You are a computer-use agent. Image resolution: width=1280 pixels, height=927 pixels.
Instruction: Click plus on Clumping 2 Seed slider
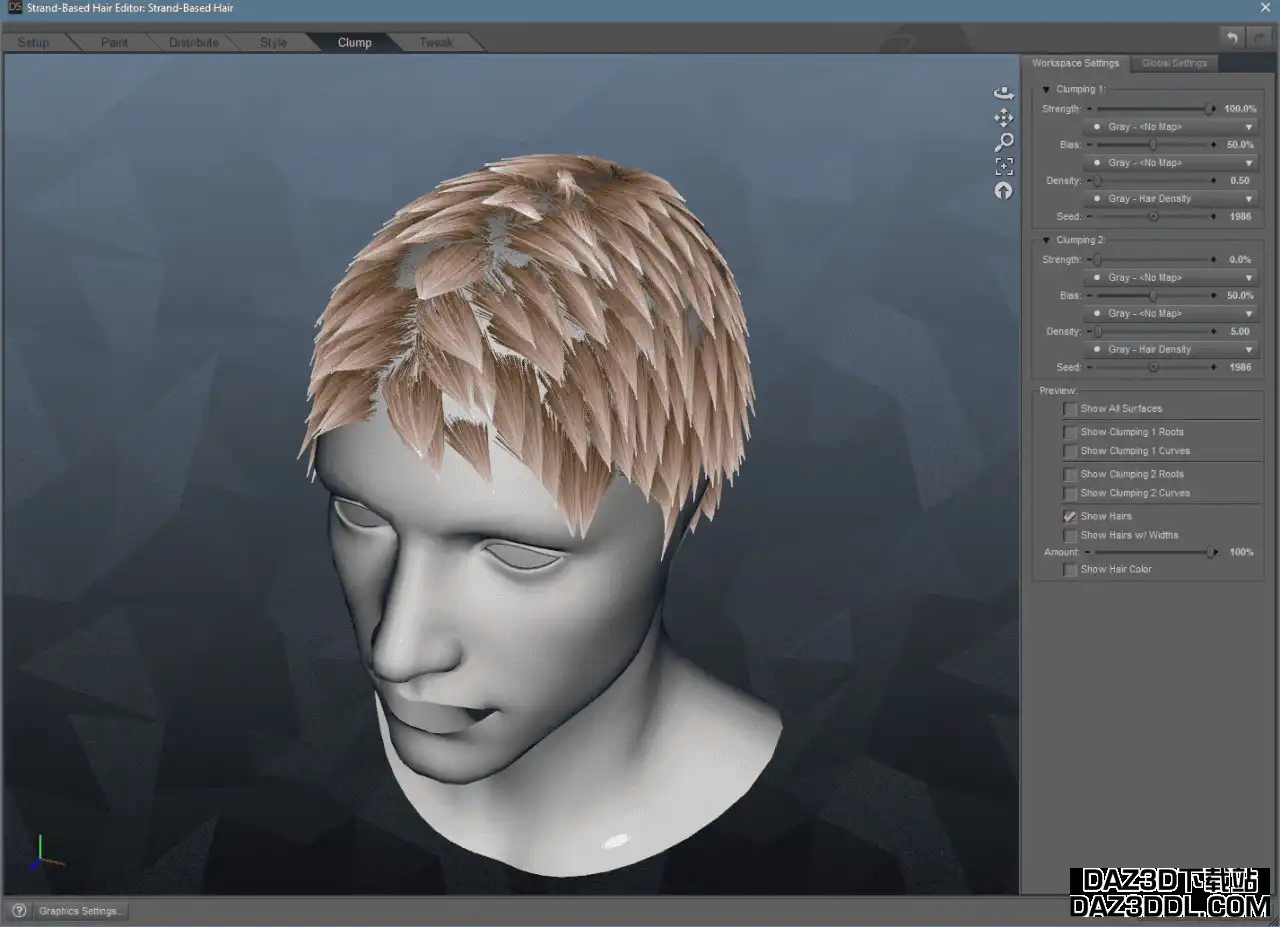pyautogui.click(x=1214, y=367)
